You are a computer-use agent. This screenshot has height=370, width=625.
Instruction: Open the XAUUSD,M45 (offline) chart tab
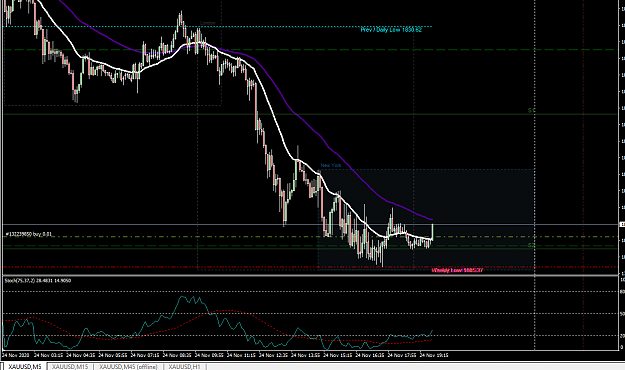click(128, 366)
